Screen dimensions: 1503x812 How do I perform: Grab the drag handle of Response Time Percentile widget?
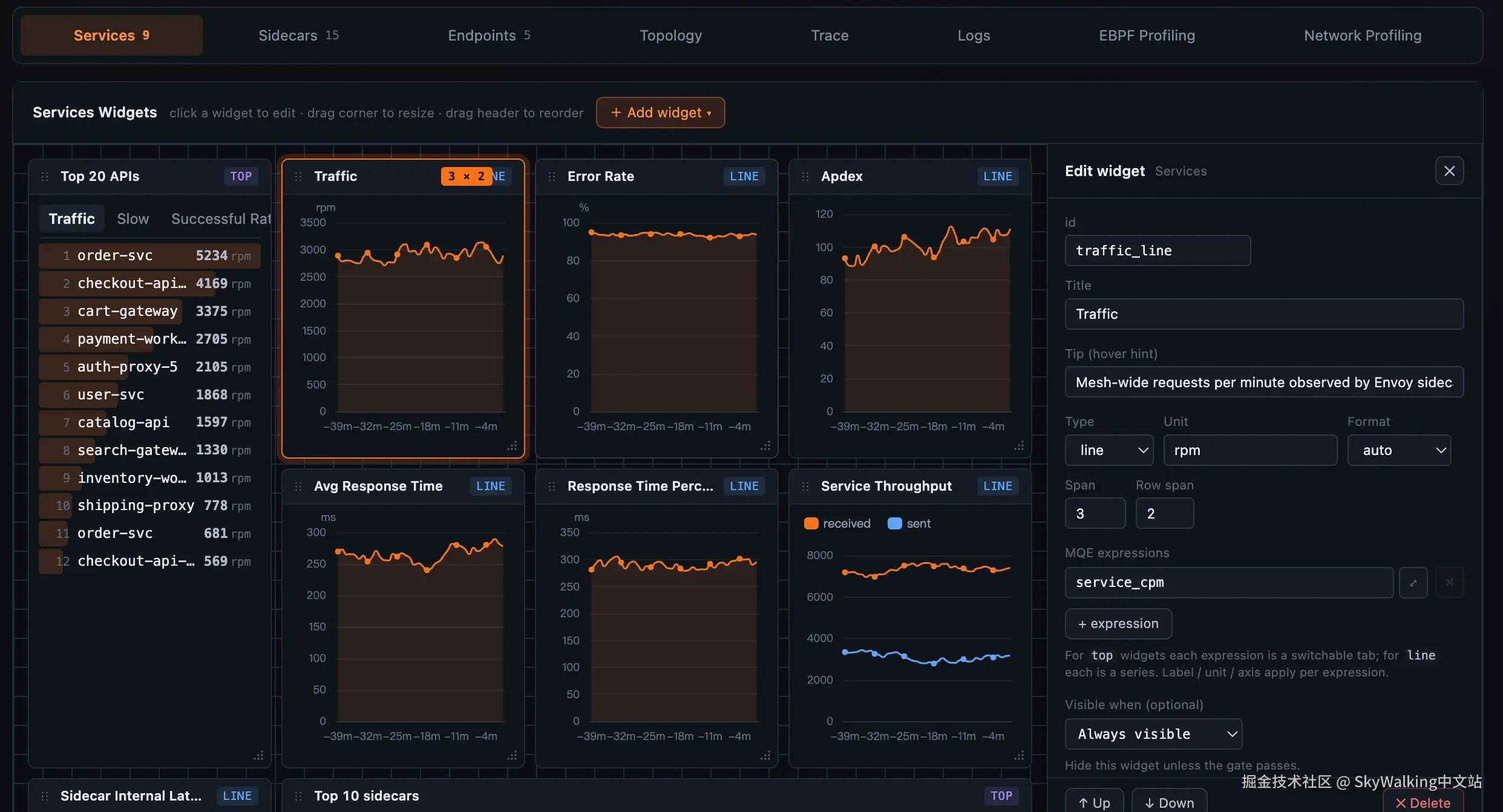coord(552,486)
